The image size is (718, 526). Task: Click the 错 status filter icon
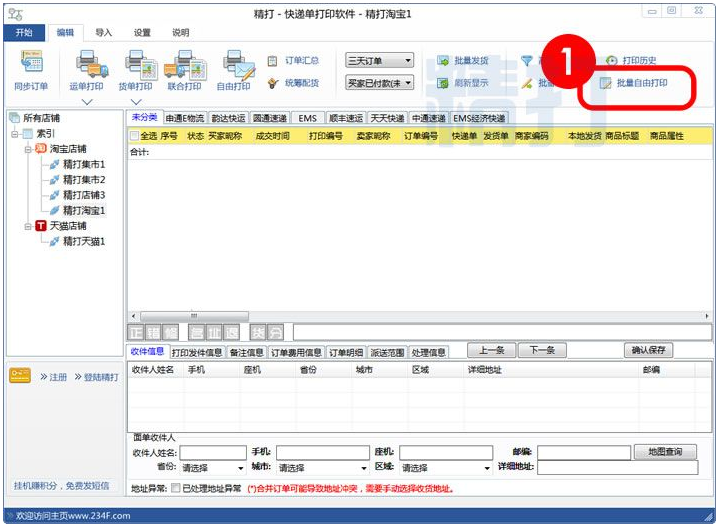tap(153, 332)
